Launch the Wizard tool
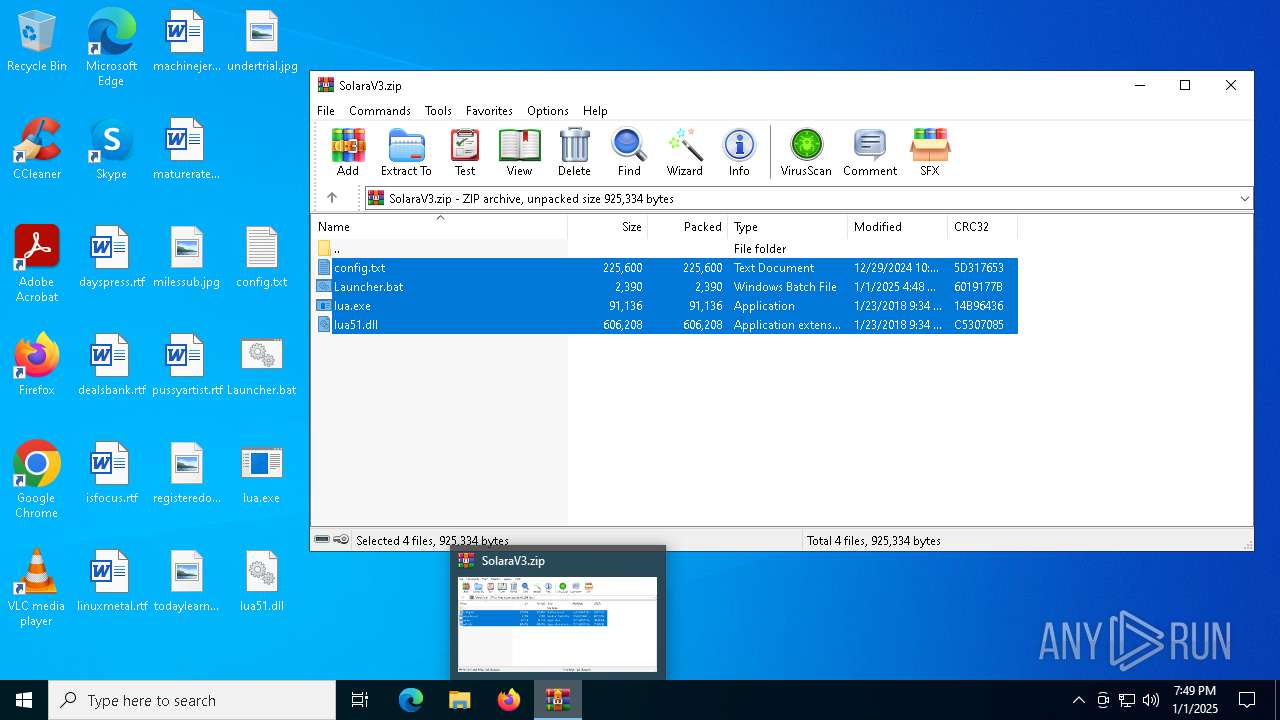Viewport: 1280px width, 720px height. [685, 153]
